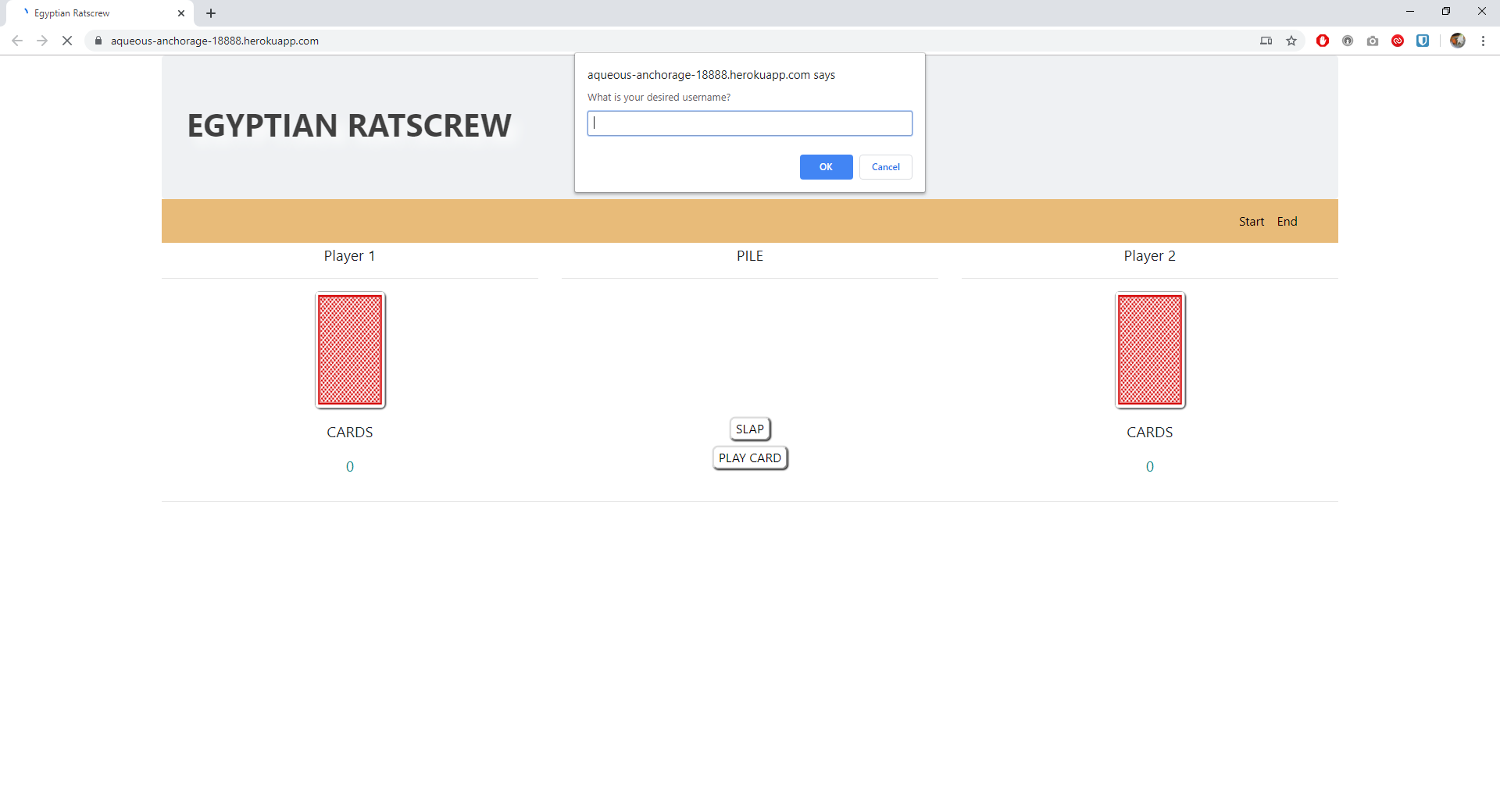Image resolution: width=1500 pixels, height=812 pixels.
Task: Focus the desired username text field
Action: (749, 123)
